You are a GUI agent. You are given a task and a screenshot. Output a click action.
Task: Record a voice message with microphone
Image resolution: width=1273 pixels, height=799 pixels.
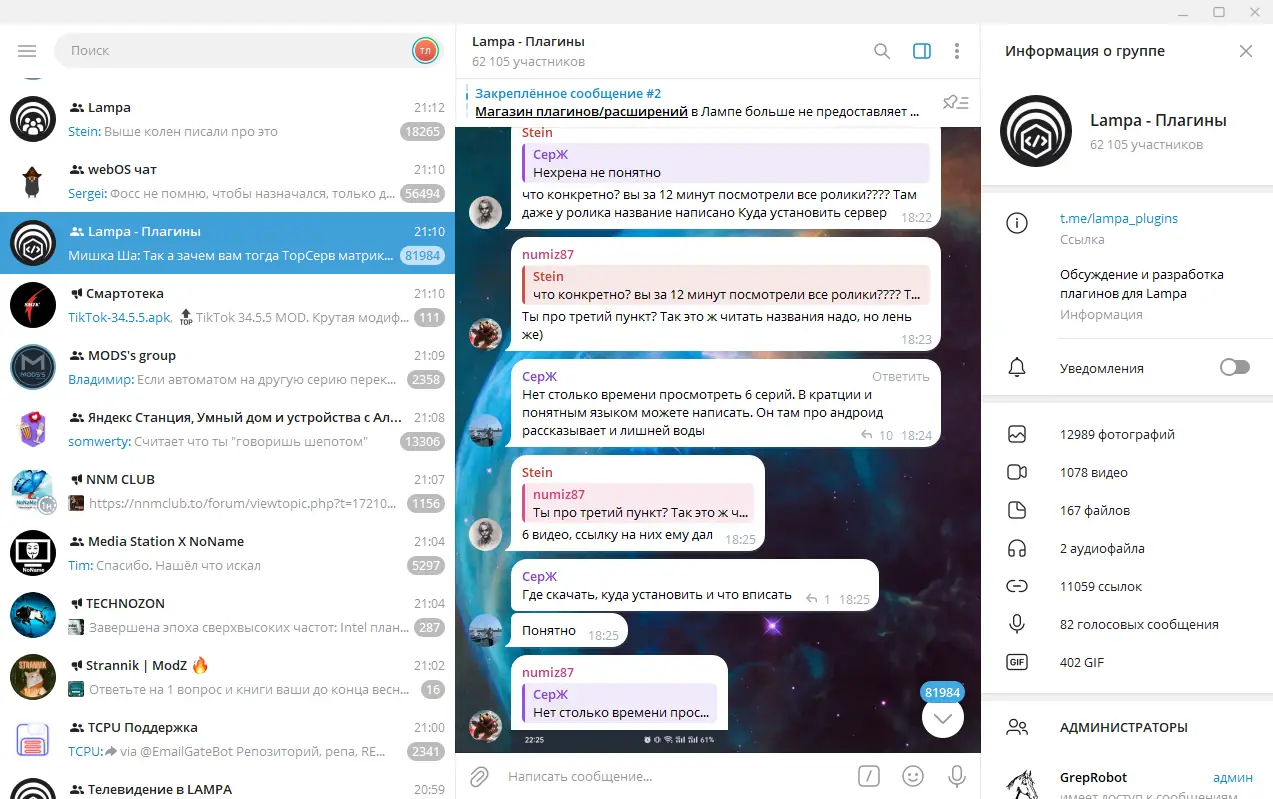click(957, 776)
